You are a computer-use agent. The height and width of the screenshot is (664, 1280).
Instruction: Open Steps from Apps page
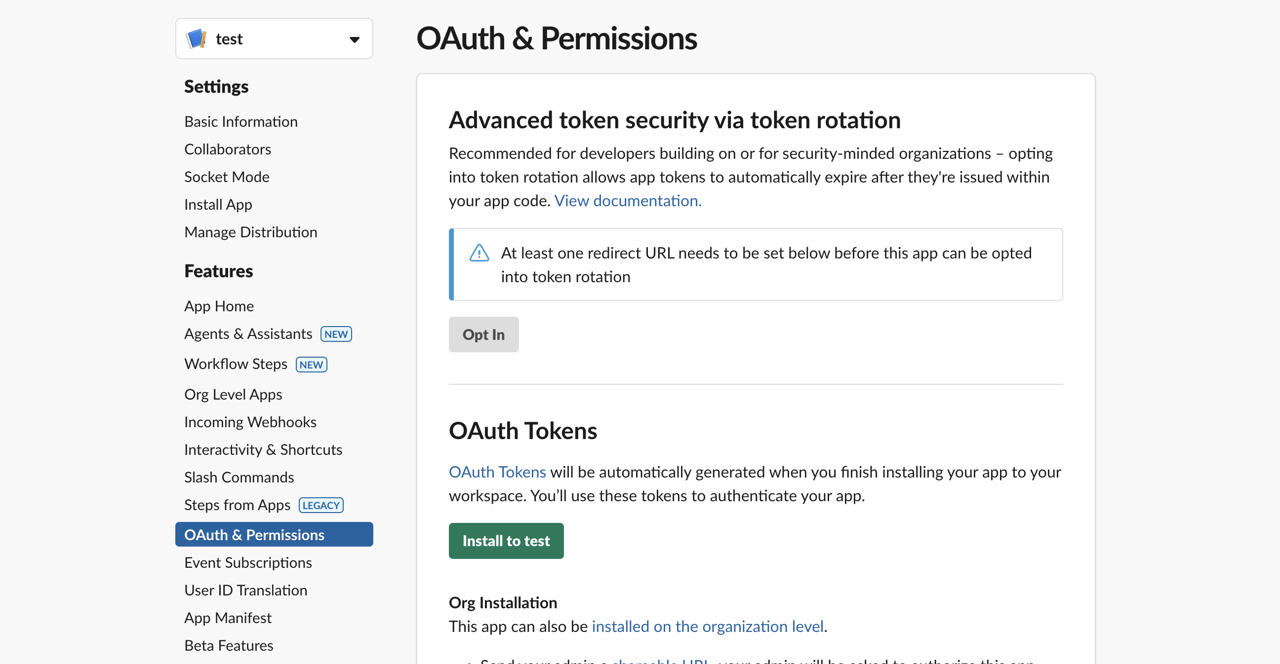pyautogui.click(x=237, y=505)
